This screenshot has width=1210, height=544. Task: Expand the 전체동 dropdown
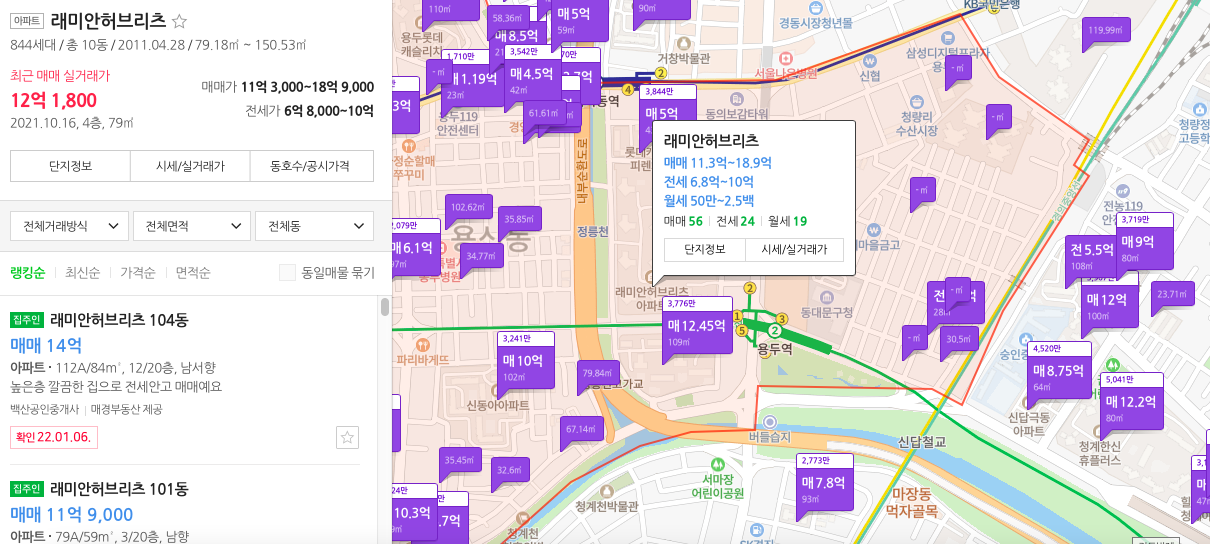tap(314, 226)
